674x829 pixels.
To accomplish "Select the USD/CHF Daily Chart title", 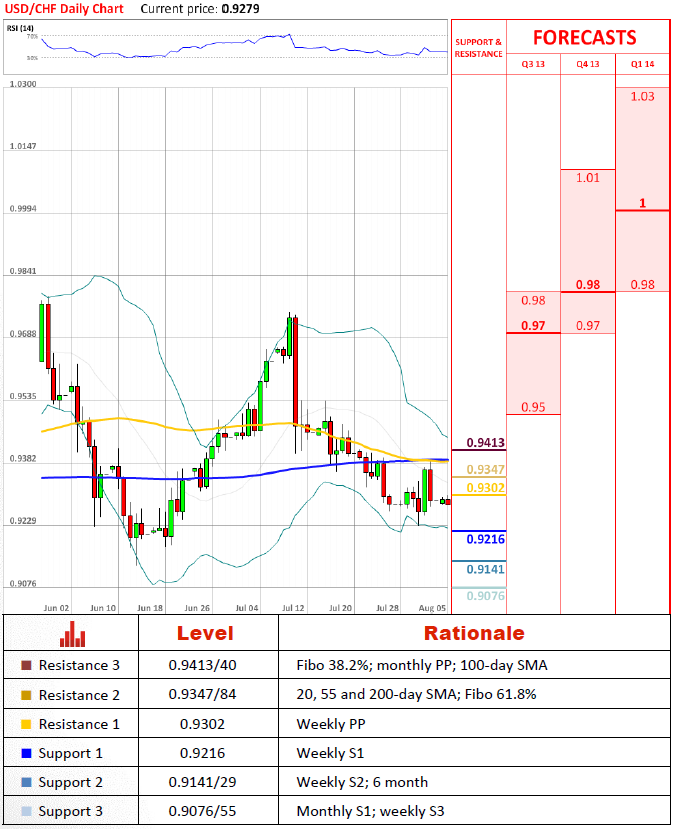I will 64,9.
